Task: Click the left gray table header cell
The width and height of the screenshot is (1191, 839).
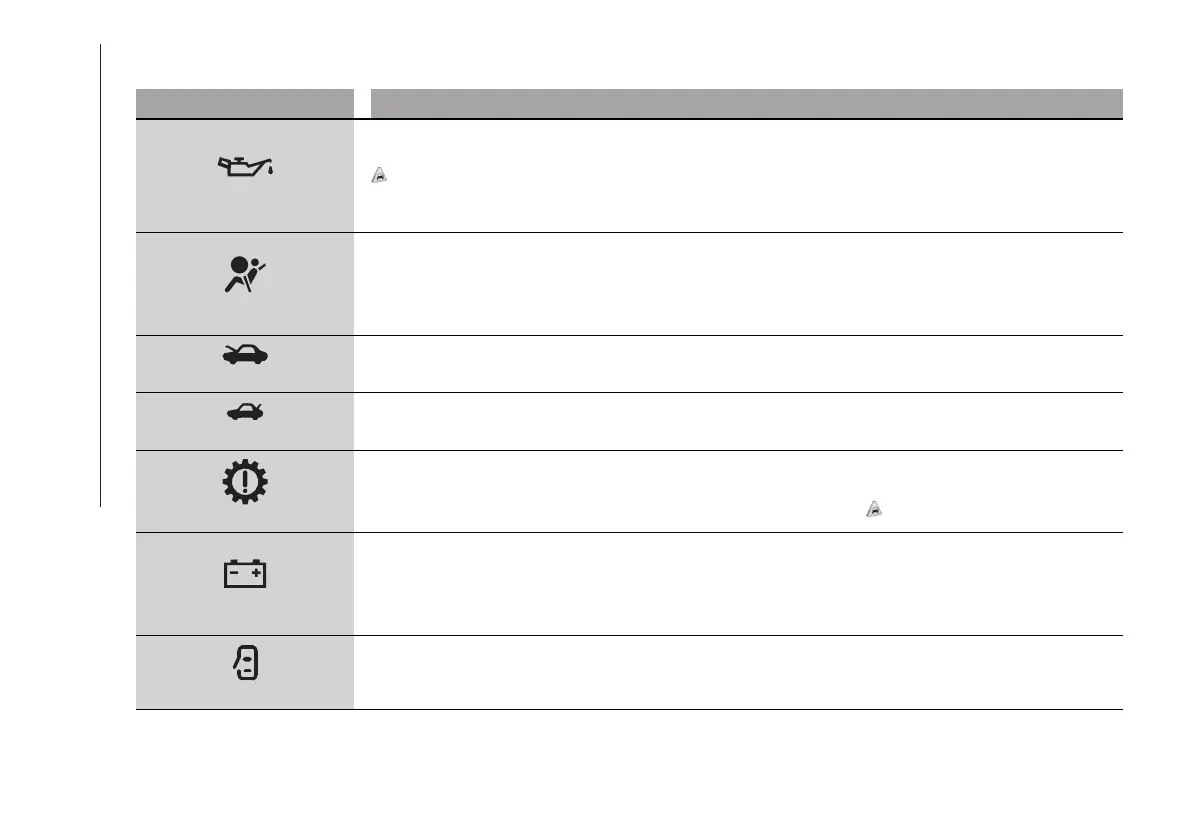Action: pyautogui.click(x=245, y=104)
